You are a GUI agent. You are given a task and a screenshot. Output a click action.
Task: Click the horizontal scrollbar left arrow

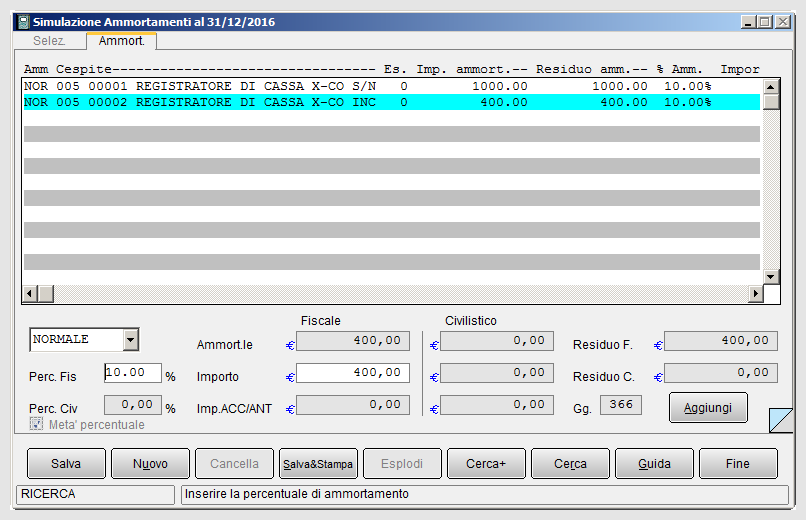click(30, 294)
